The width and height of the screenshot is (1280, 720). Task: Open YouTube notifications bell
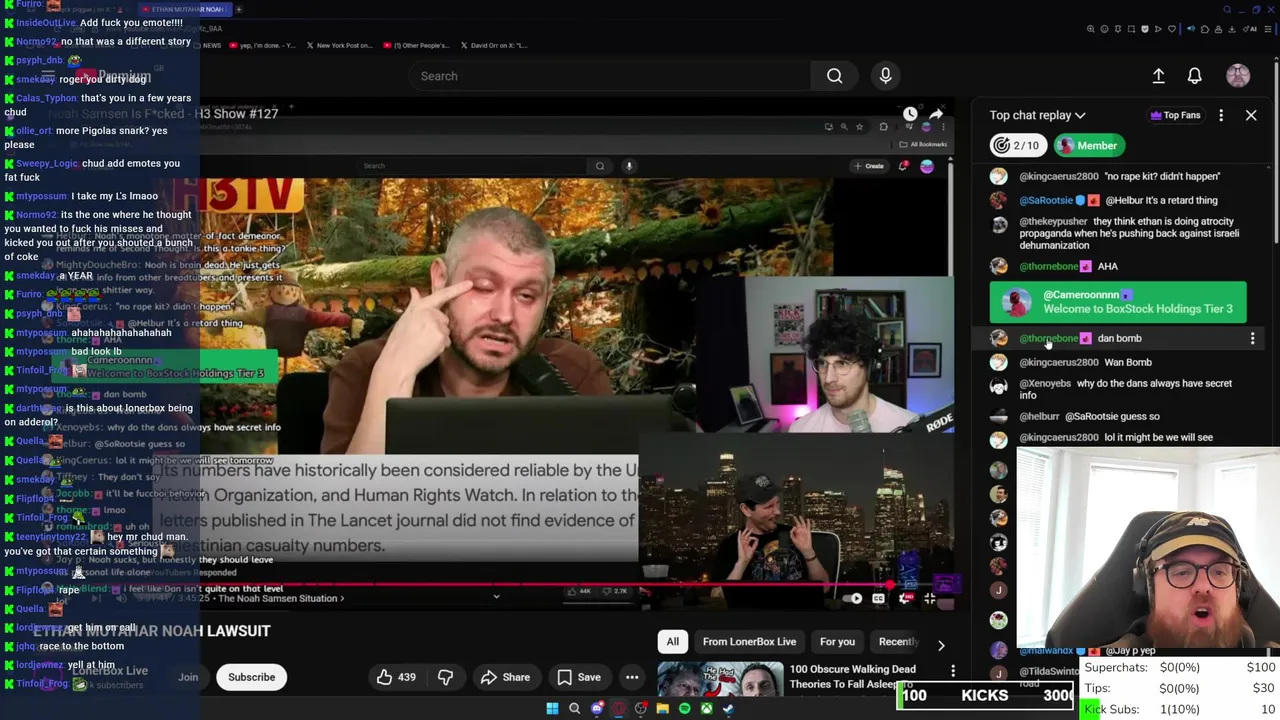pyautogui.click(x=1194, y=76)
